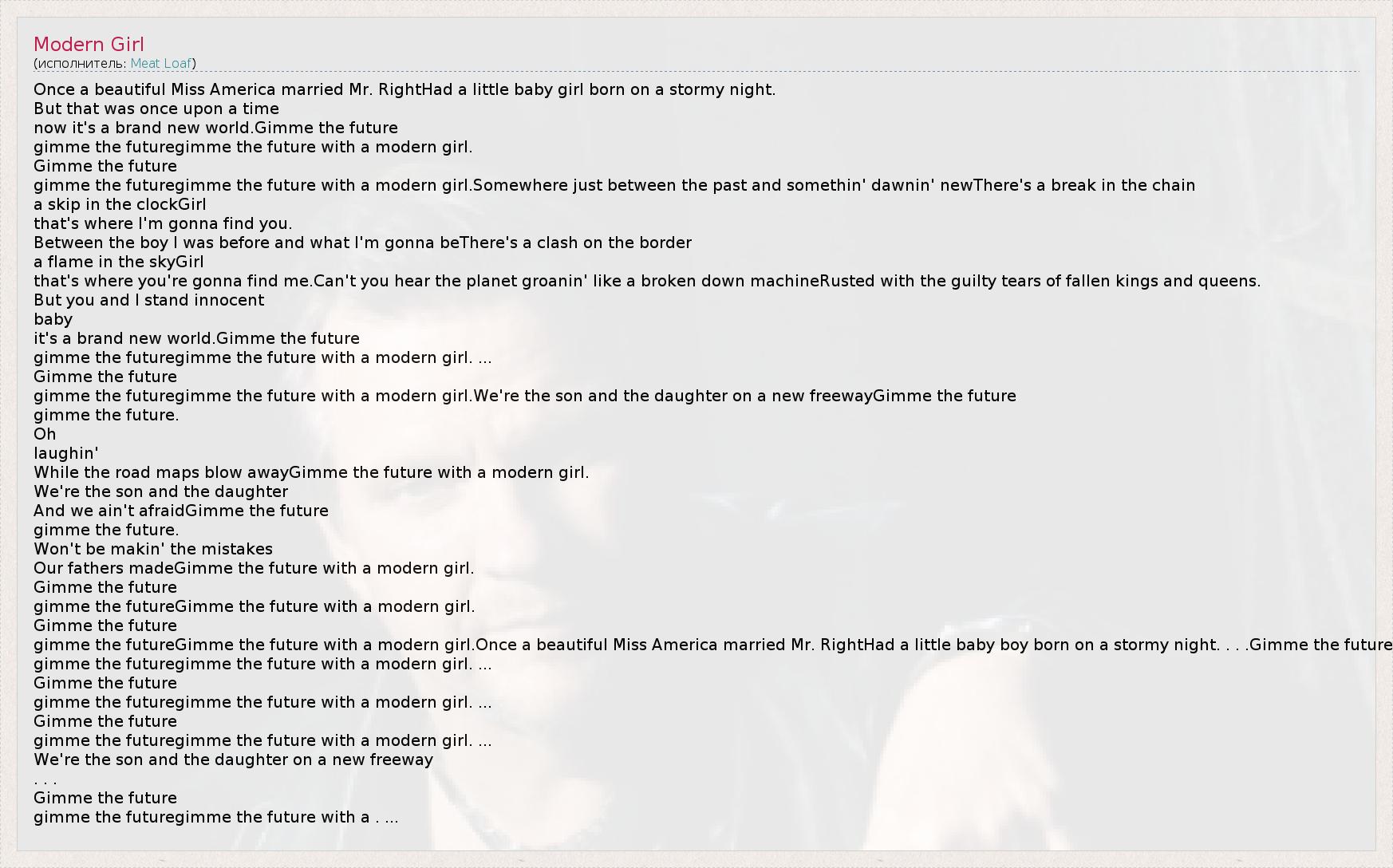The image size is (1393, 868).
Task: Click 'But you and I stand innocent' line
Action: pyautogui.click(x=148, y=300)
